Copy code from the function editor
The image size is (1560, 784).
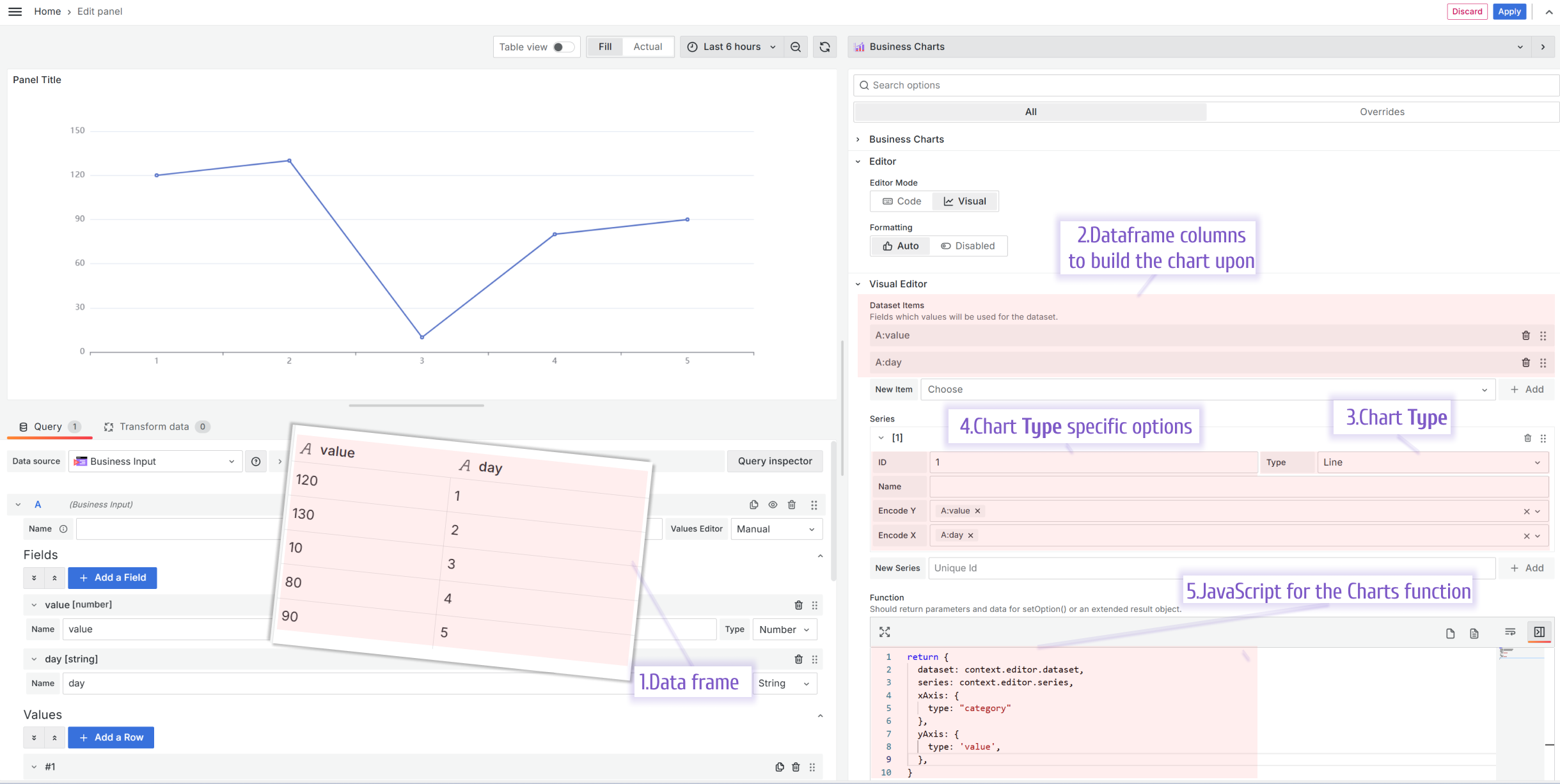click(x=1449, y=633)
